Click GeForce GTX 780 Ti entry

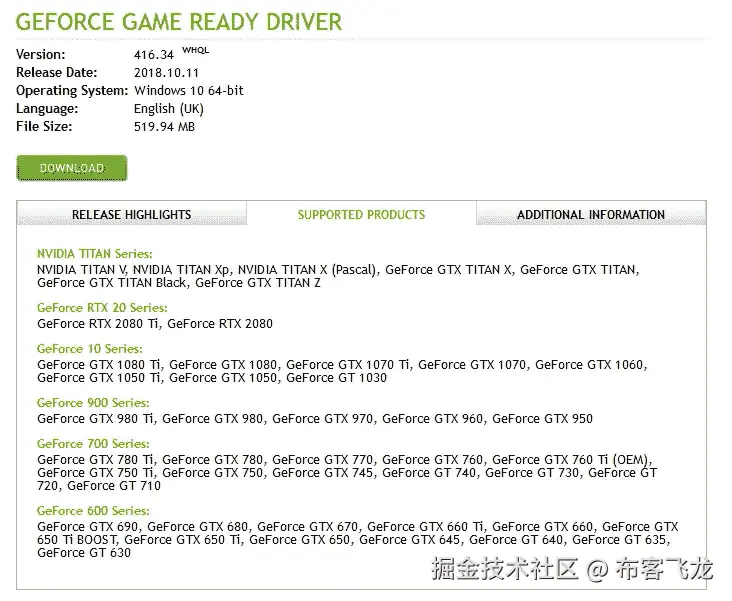[96, 460]
